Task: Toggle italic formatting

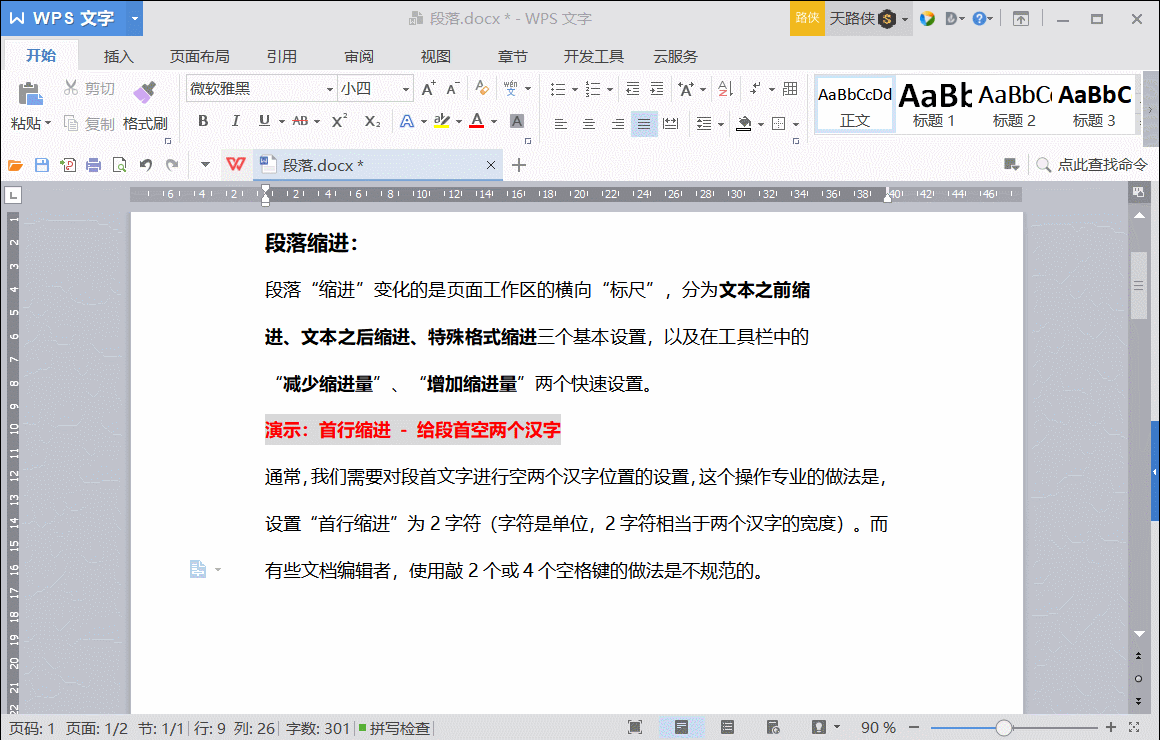Action: click(x=235, y=121)
